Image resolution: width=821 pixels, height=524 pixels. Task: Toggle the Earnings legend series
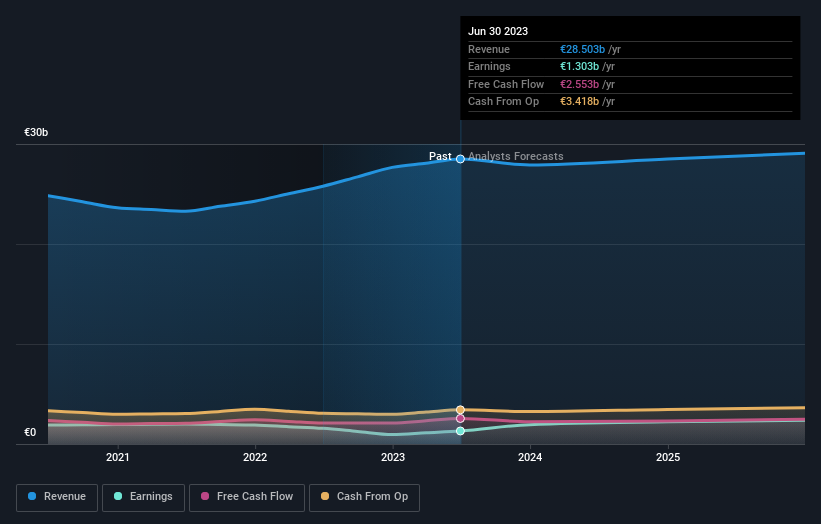tap(143, 497)
